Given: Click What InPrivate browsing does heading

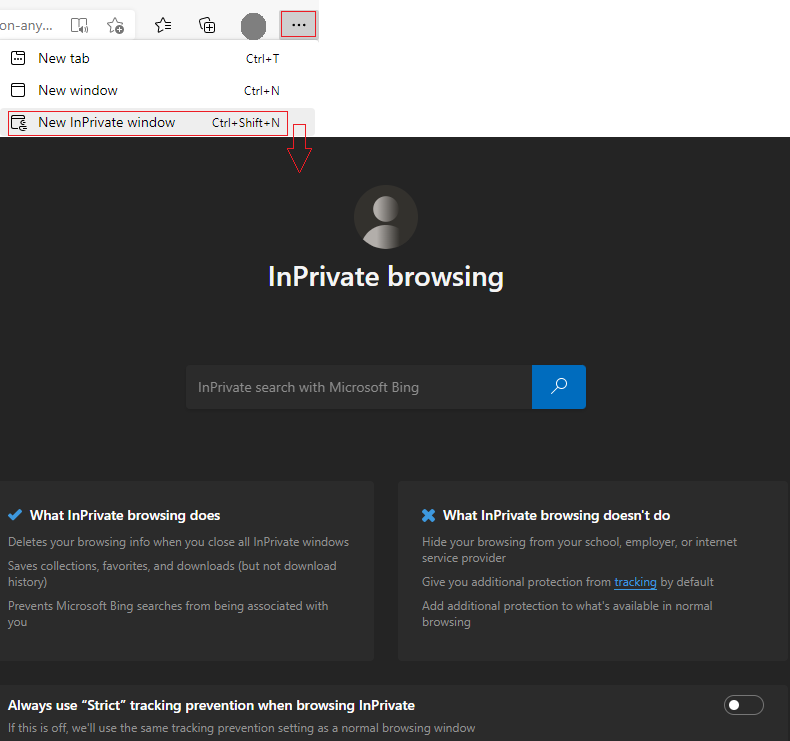Looking at the screenshot, I should [125, 515].
